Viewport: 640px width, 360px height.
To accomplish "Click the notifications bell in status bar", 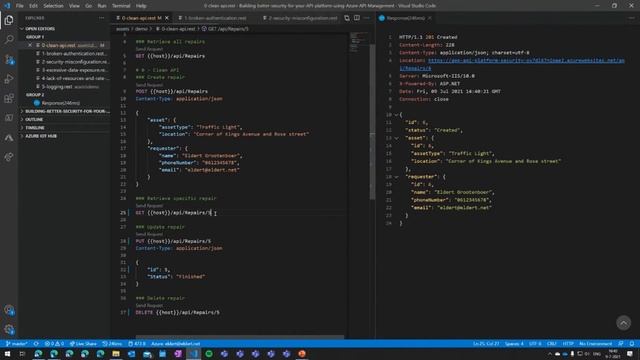I will pos(631,344).
